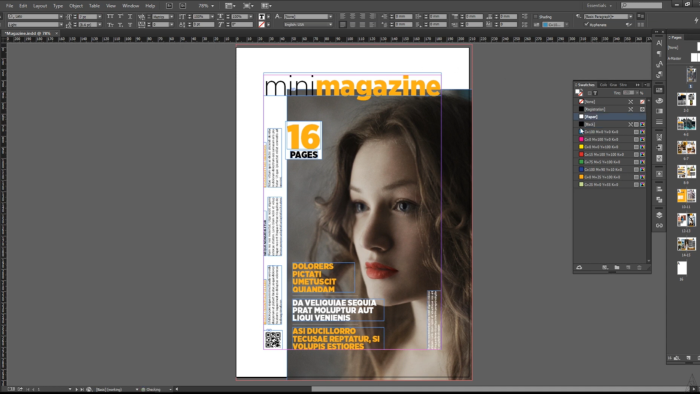Switch to the Gradient panel tab
Viewport: 700px width, 394px height.
point(613,85)
